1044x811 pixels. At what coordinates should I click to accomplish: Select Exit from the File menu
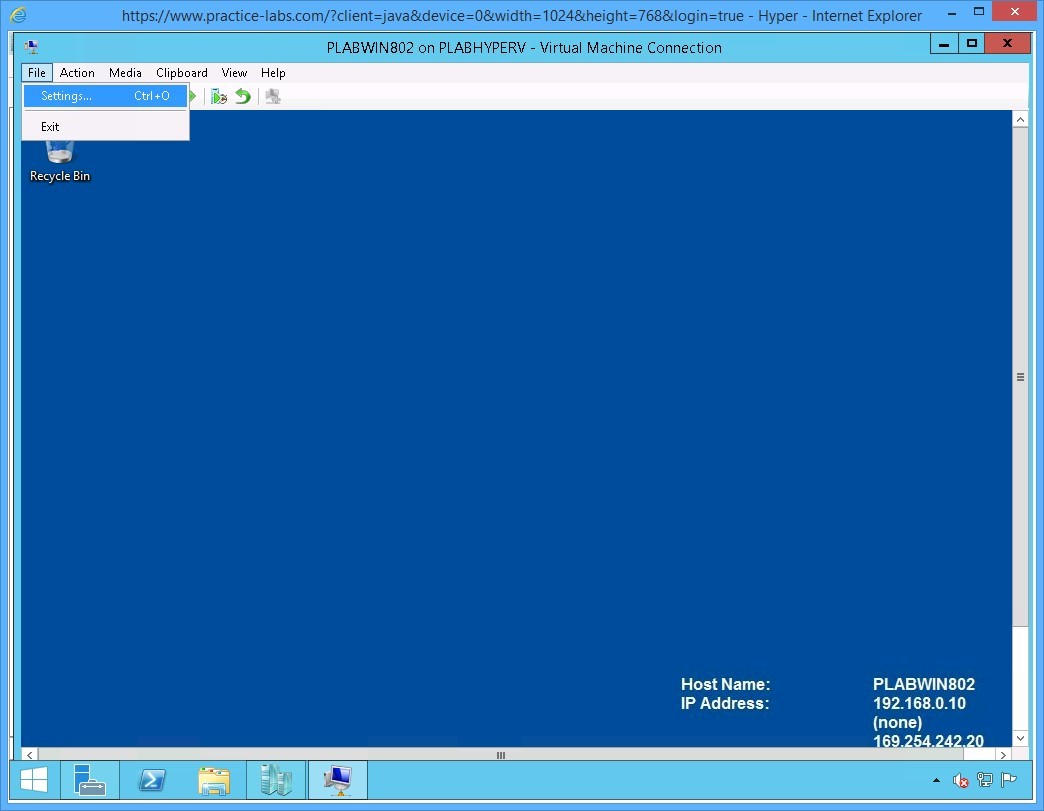coord(50,126)
